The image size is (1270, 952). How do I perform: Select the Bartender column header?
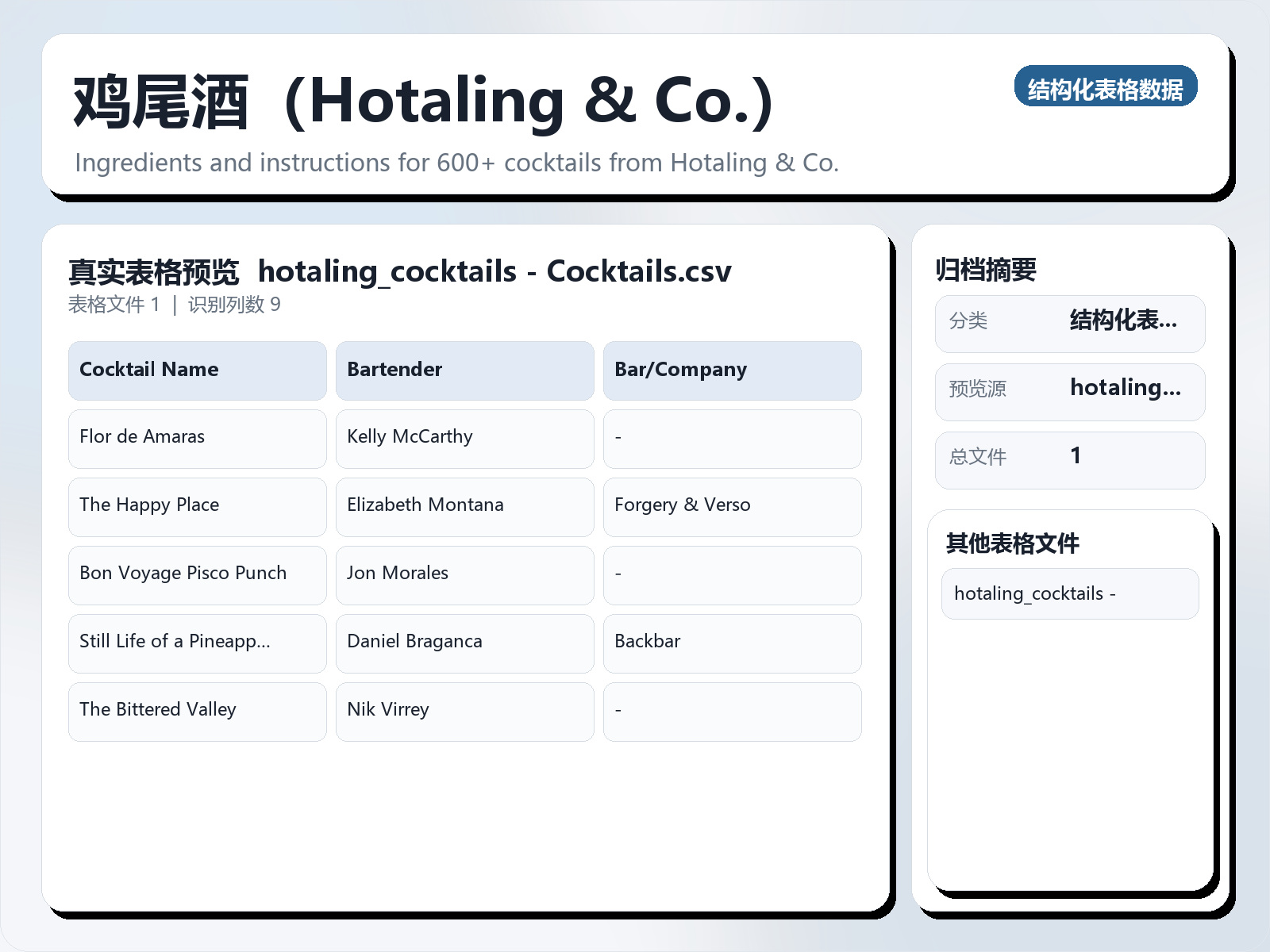(464, 370)
